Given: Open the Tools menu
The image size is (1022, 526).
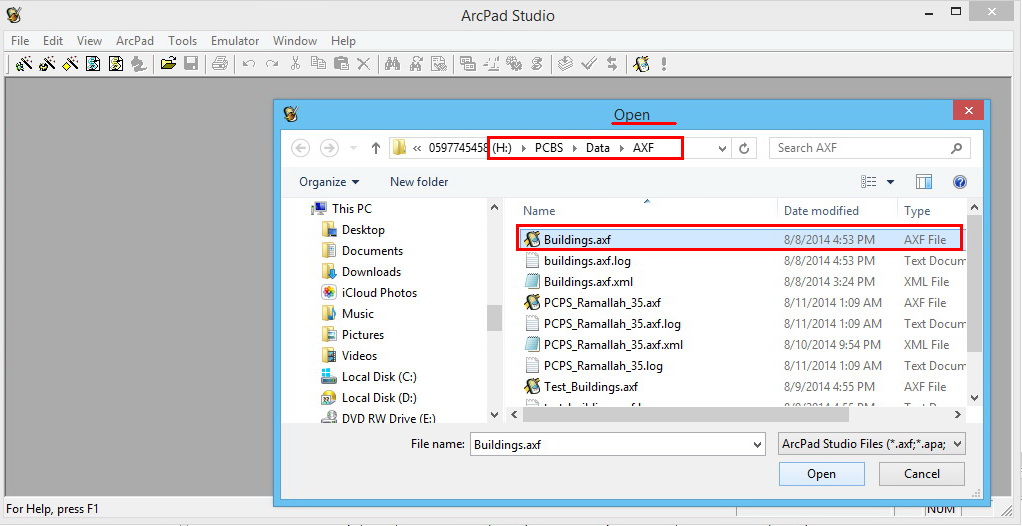Looking at the screenshot, I should coord(182,40).
